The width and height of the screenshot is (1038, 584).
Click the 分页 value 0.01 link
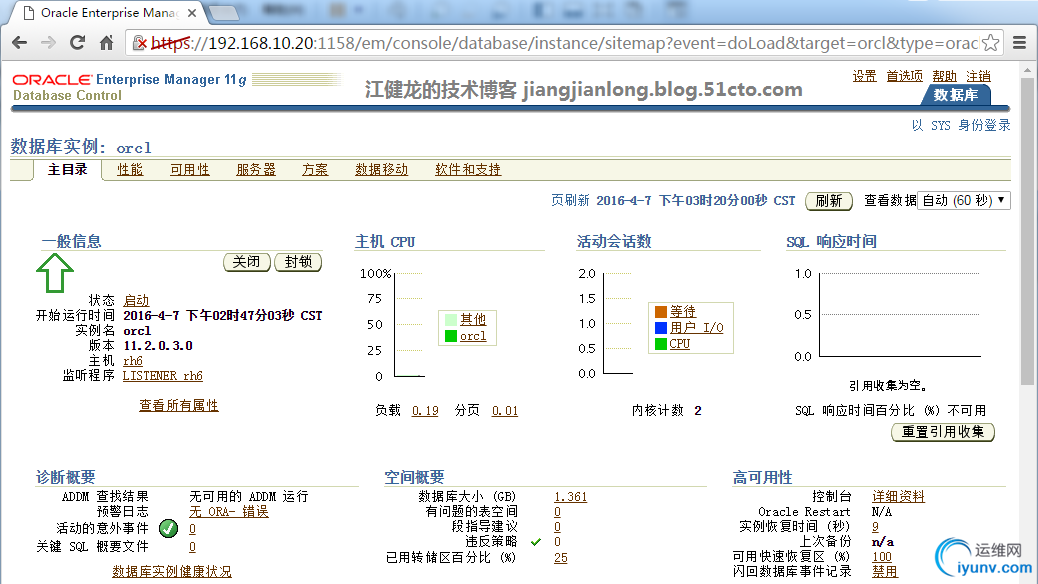click(x=504, y=411)
